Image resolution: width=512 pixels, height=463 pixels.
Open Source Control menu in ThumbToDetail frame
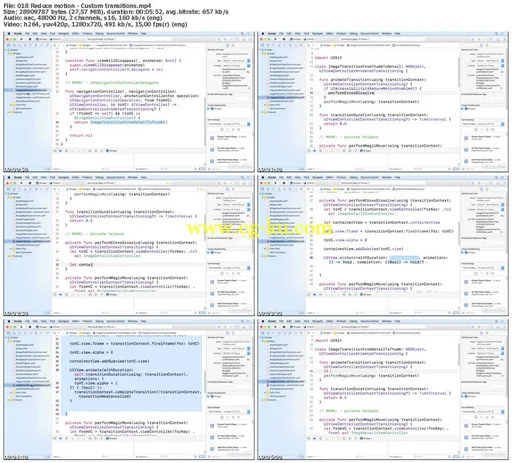tap(370, 34)
